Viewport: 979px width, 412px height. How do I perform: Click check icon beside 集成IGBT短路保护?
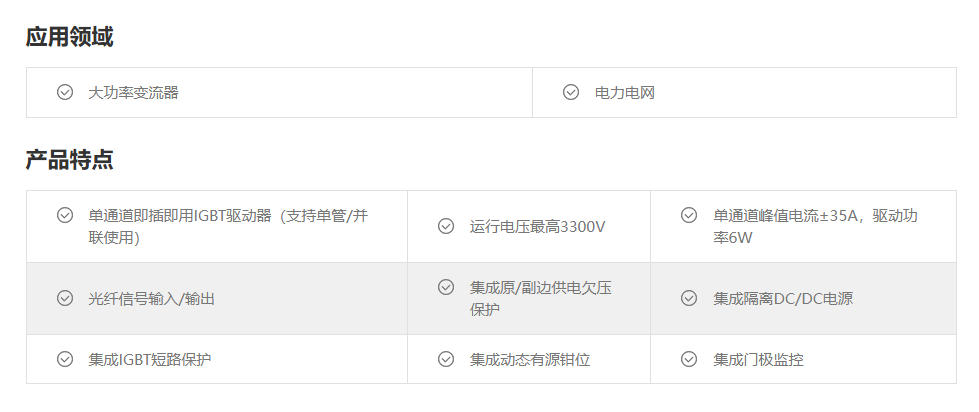tap(65, 359)
